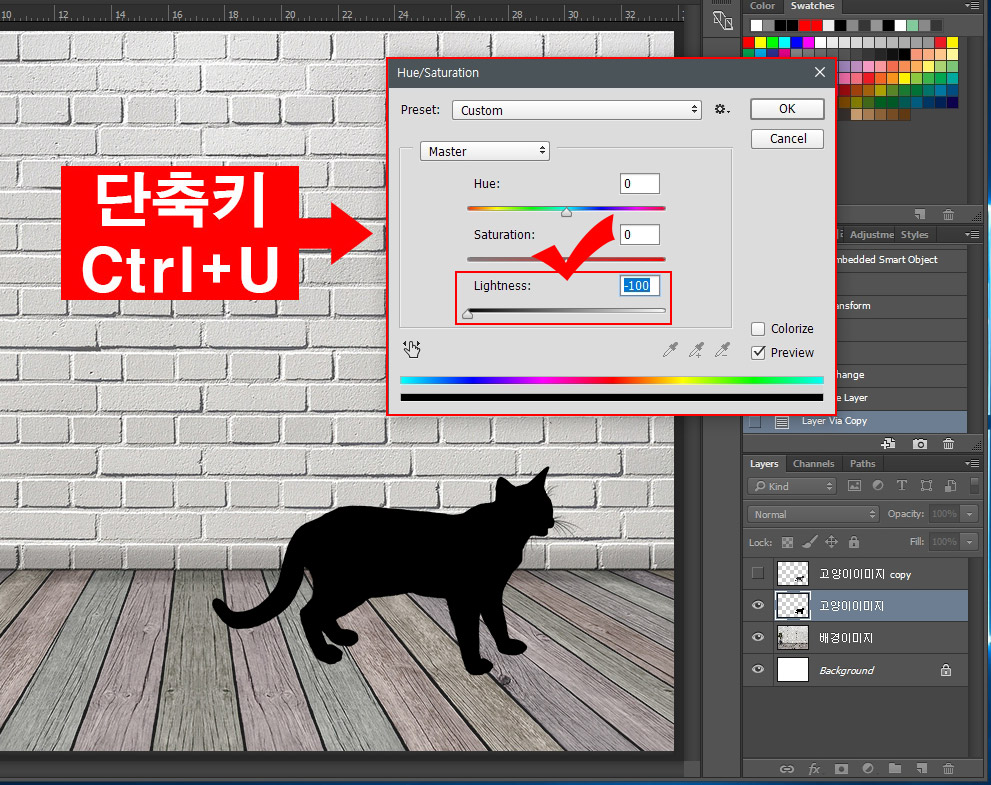Delete the current layer with trash icon
Viewport: 991px width, 785px height.
coord(948,768)
